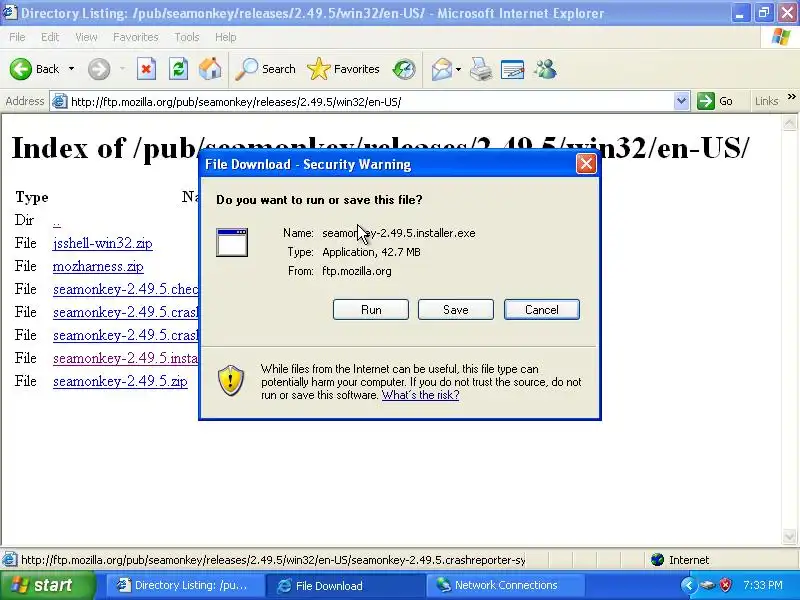Click the Edit page toolbar icon
The width and height of the screenshot is (800, 600).
pyautogui.click(x=513, y=69)
